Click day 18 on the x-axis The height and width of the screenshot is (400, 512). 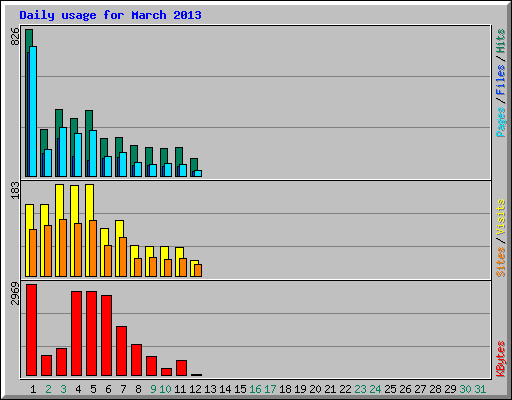[285, 389]
